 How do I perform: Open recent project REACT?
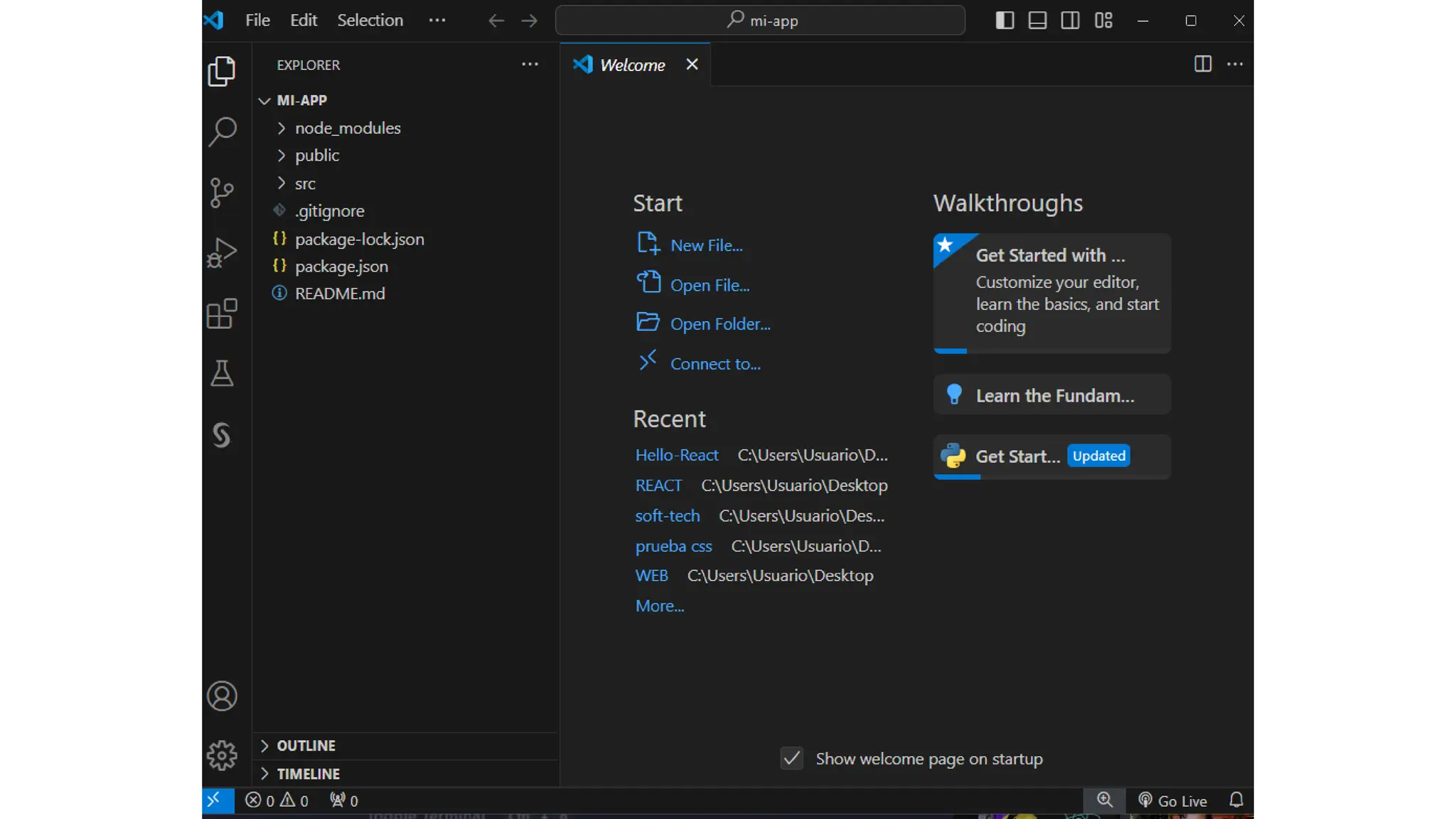658,486
